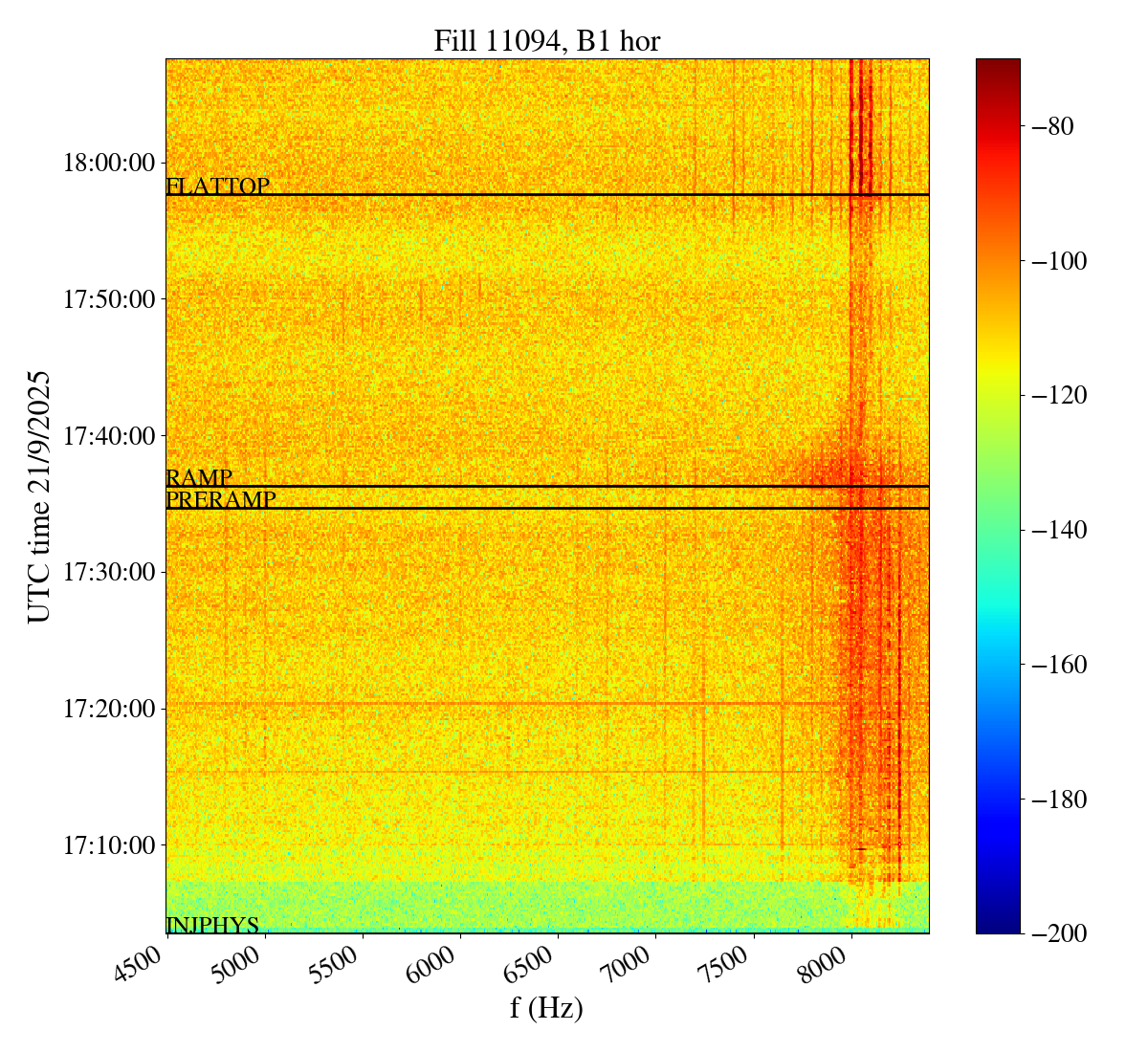This screenshot has width=1148, height=1052.
Task: Click the 18:00:00 time axis tick
Action: point(108,163)
